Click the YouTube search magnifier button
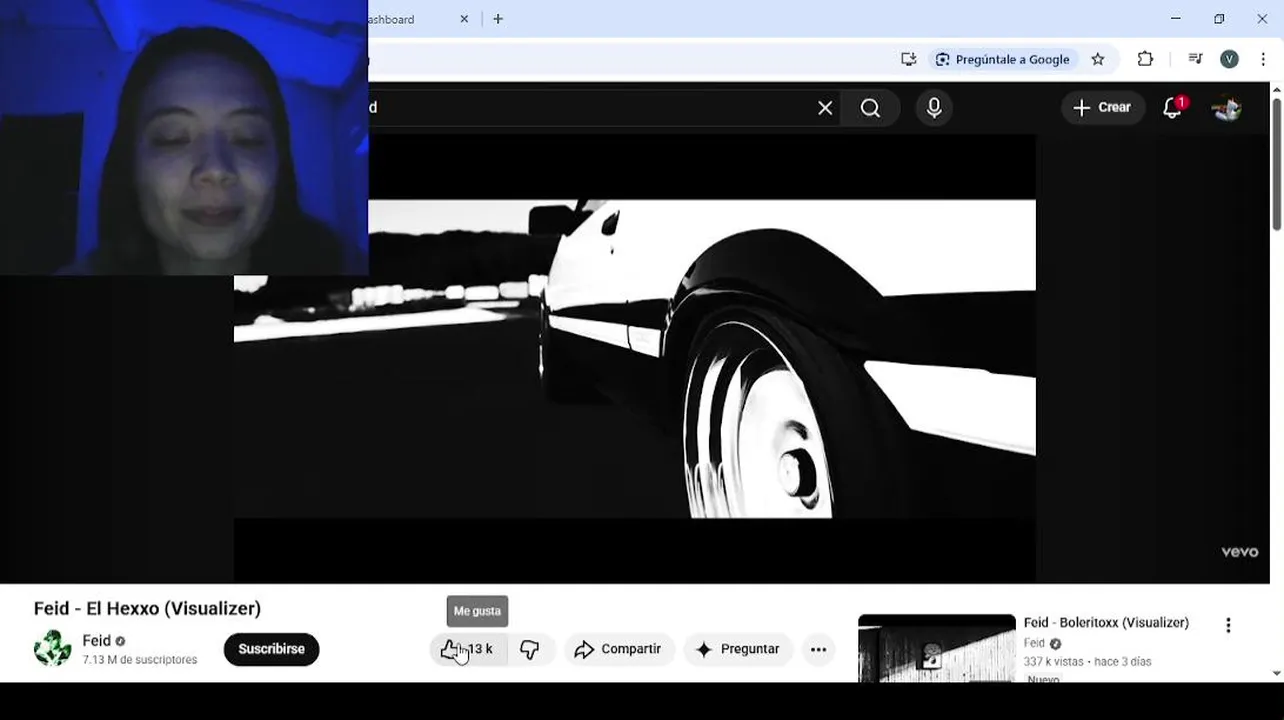 (x=870, y=108)
